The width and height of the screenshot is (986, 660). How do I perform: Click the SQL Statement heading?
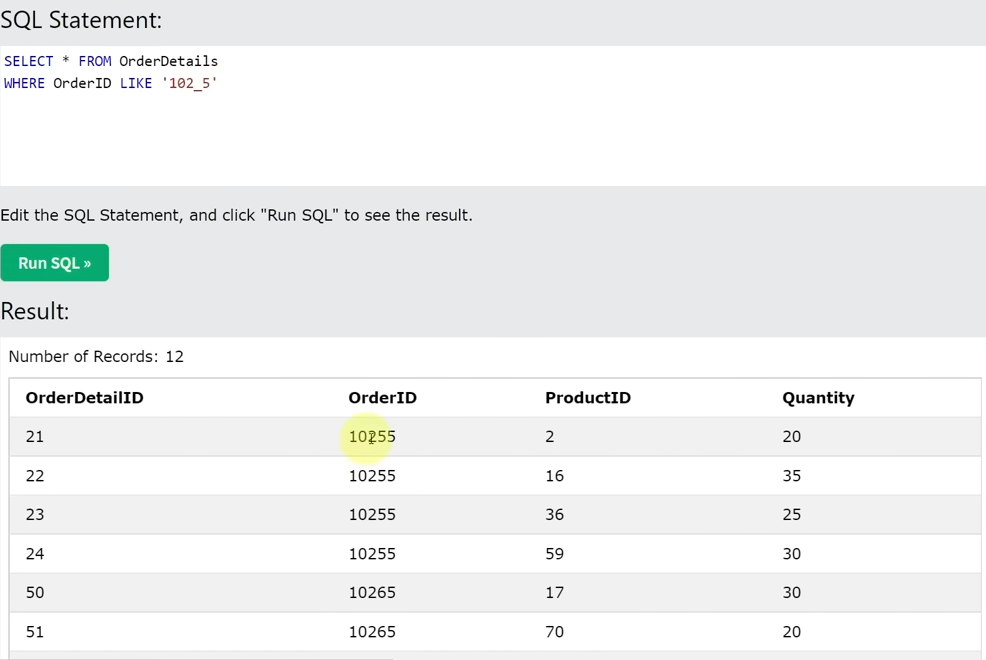pyautogui.click(x=81, y=20)
